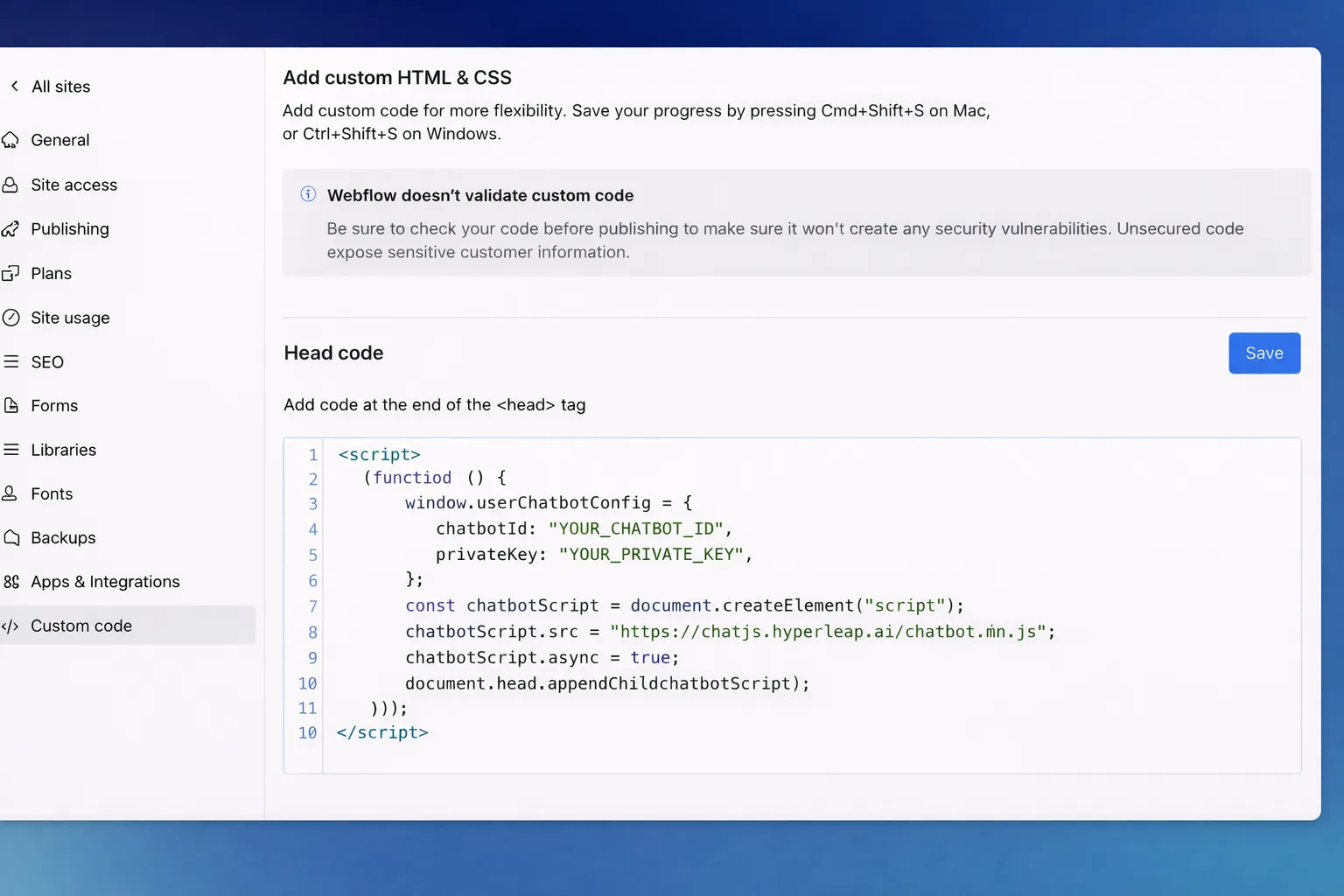Click the info icon on the warning banner
Viewport: 1344px width, 896px height.
click(308, 194)
